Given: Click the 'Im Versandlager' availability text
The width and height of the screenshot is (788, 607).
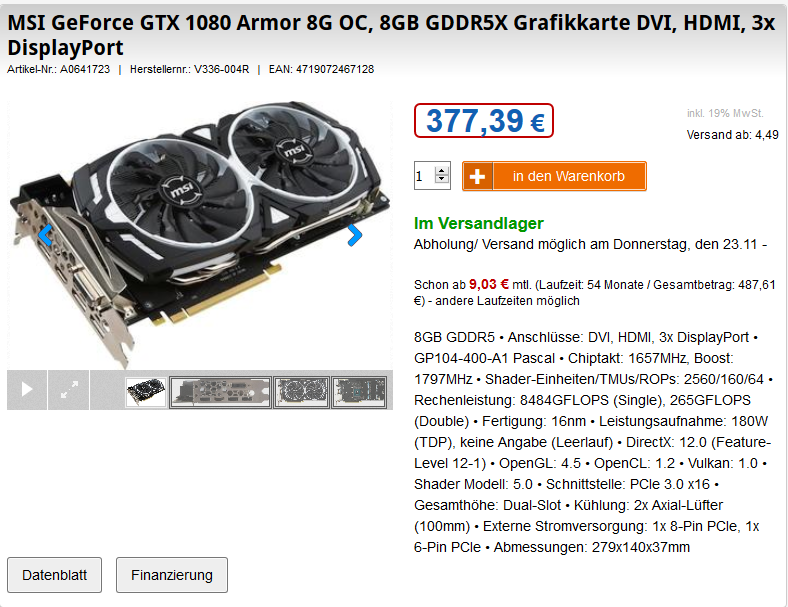Looking at the screenshot, I should [478, 223].
